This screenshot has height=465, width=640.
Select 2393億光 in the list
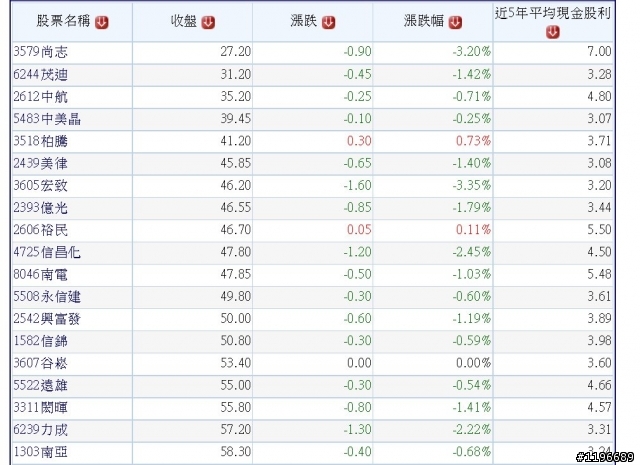[x=40, y=208]
